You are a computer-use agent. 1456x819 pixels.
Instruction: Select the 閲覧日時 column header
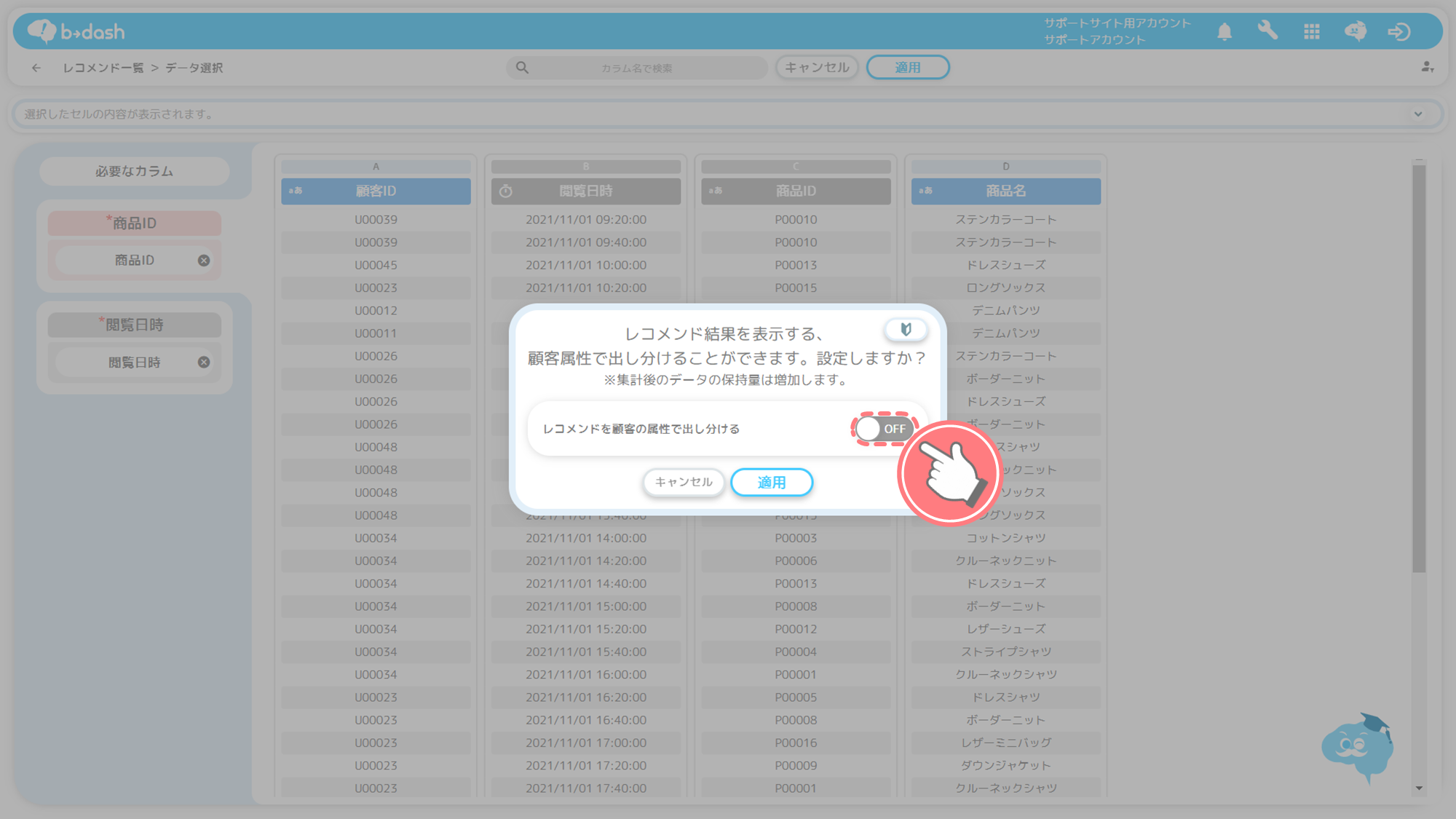tap(586, 191)
